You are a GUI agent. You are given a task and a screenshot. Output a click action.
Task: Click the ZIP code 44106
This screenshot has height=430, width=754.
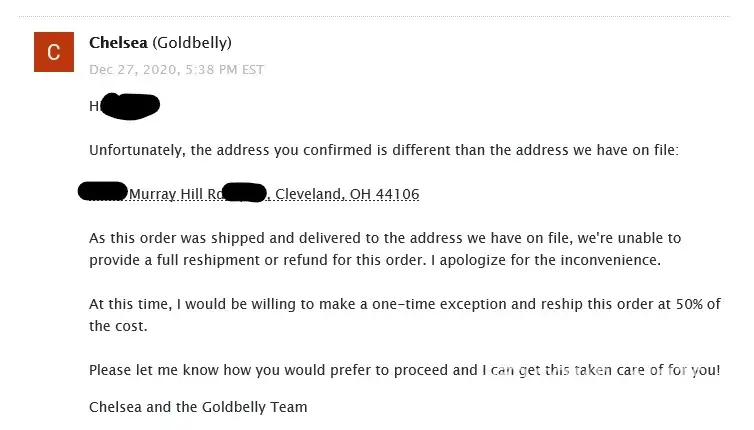(x=397, y=194)
